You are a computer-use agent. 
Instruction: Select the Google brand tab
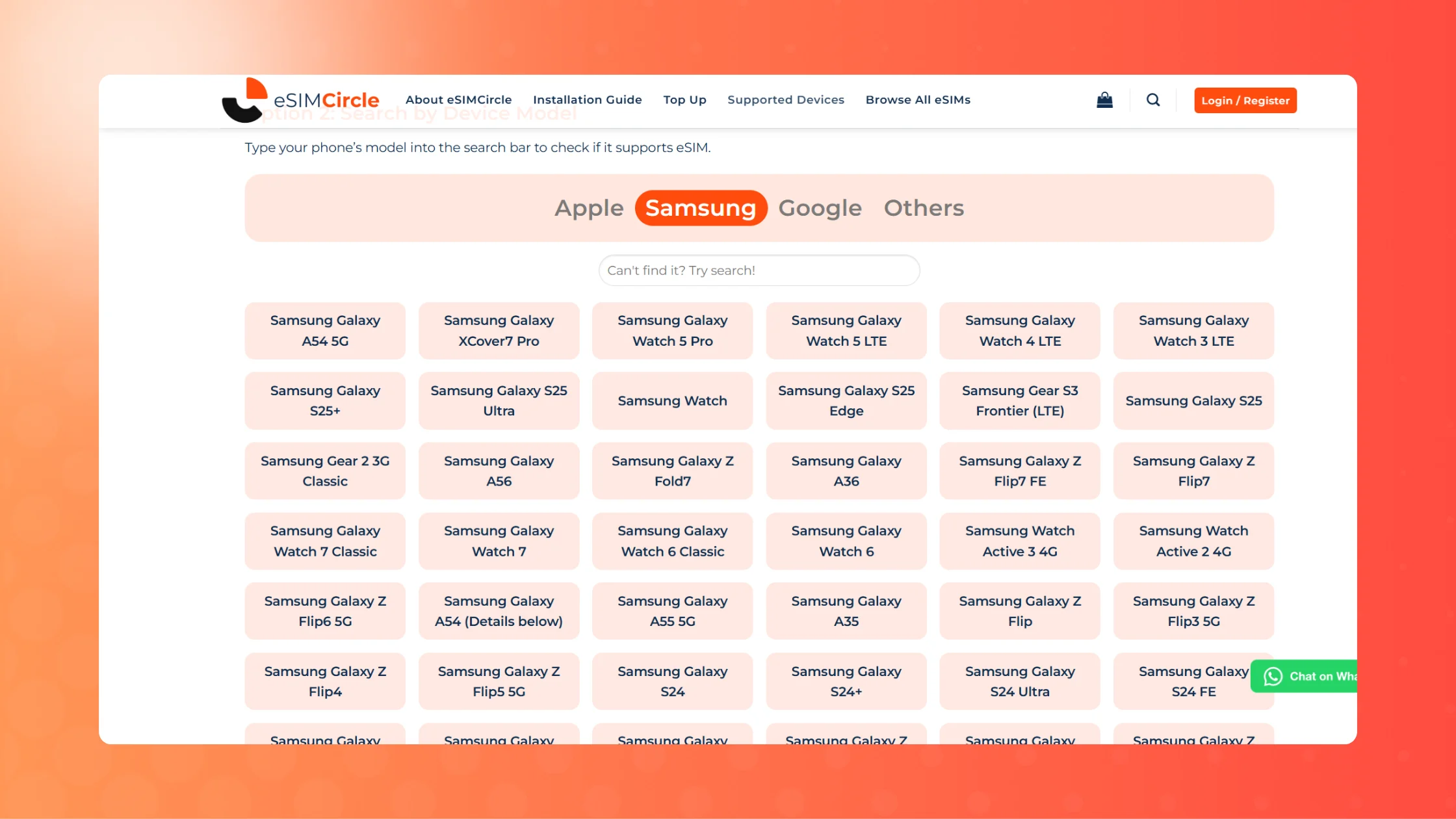coord(820,208)
